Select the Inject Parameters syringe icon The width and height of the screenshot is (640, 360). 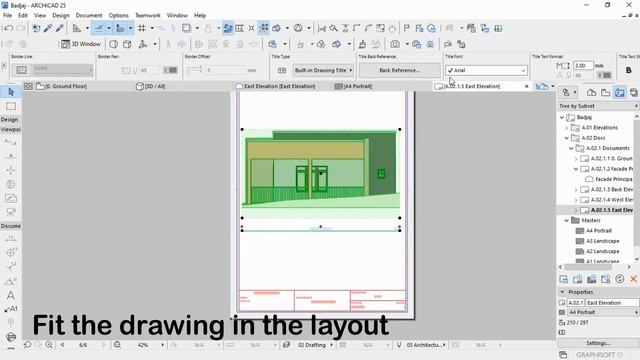click(x=60, y=28)
